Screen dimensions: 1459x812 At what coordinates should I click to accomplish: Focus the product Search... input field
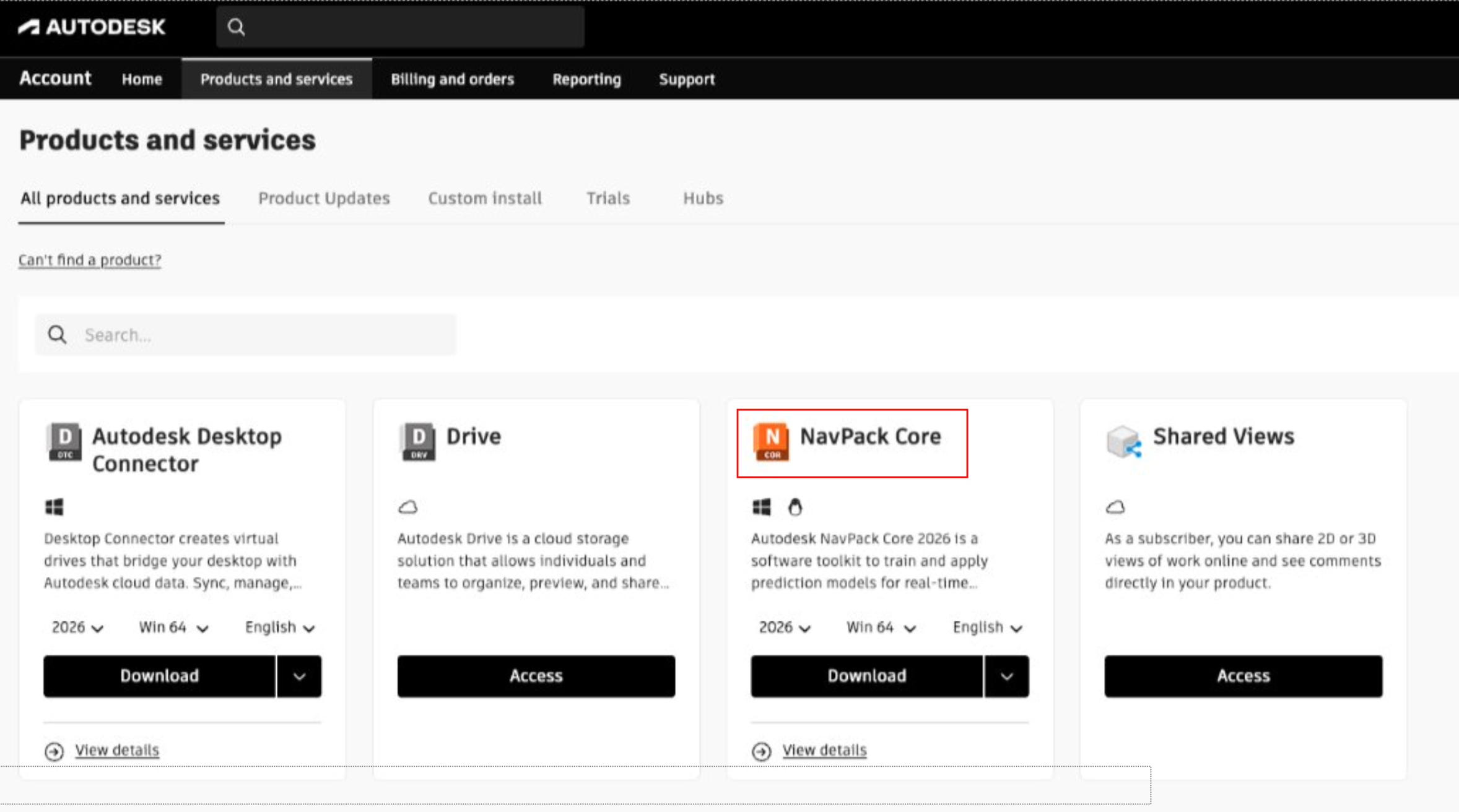click(x=246, y=335)
